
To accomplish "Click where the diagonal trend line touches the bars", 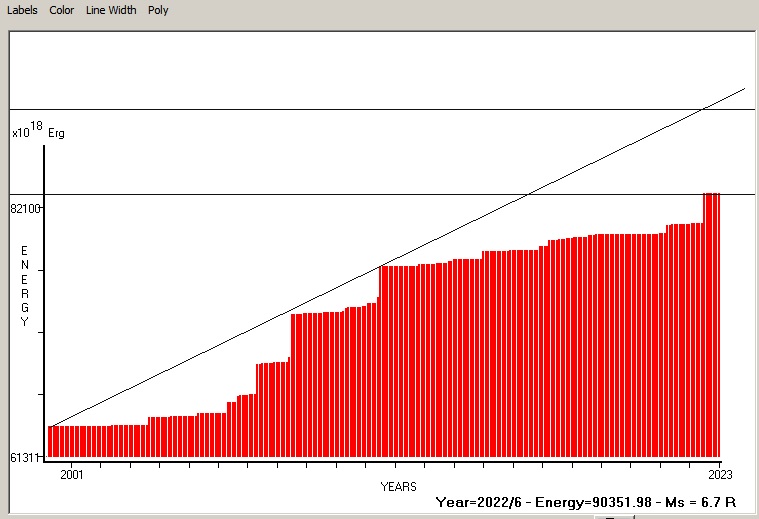I will (x=382, y=267).
